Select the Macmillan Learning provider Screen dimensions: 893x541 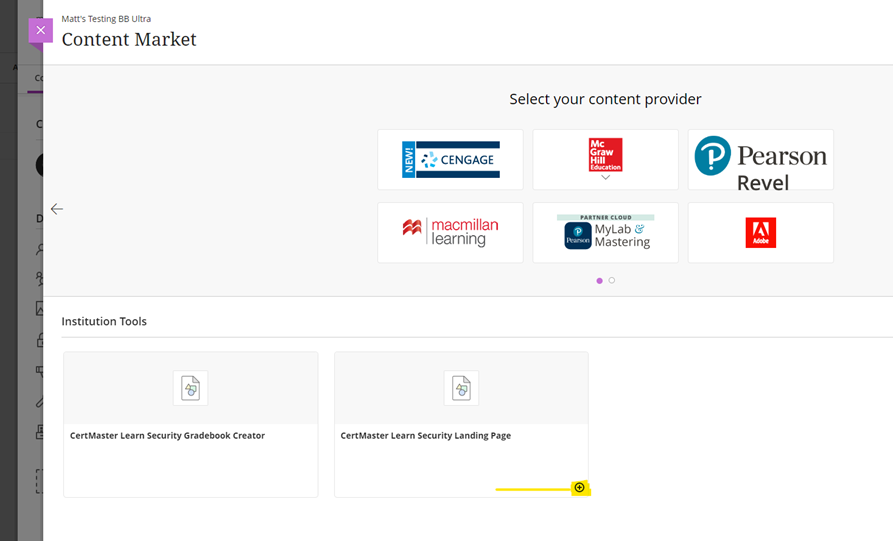(x=450, y=232)
